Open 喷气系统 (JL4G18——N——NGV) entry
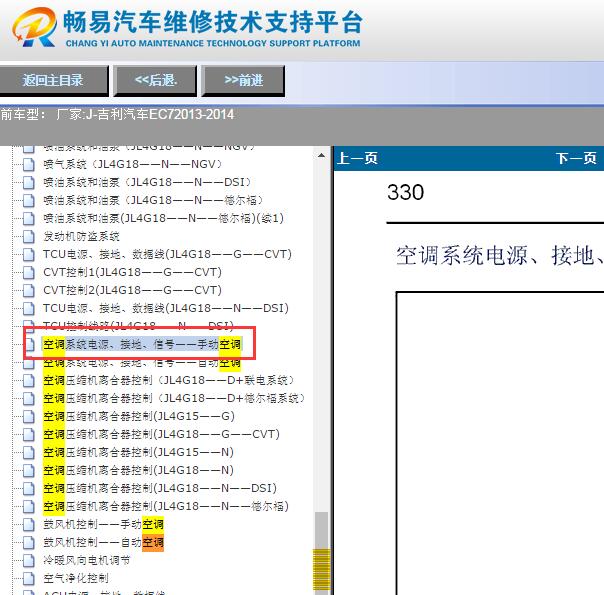The height and width of the screenshot is (595, 604). pyautogui.click(x=133, y=164)
